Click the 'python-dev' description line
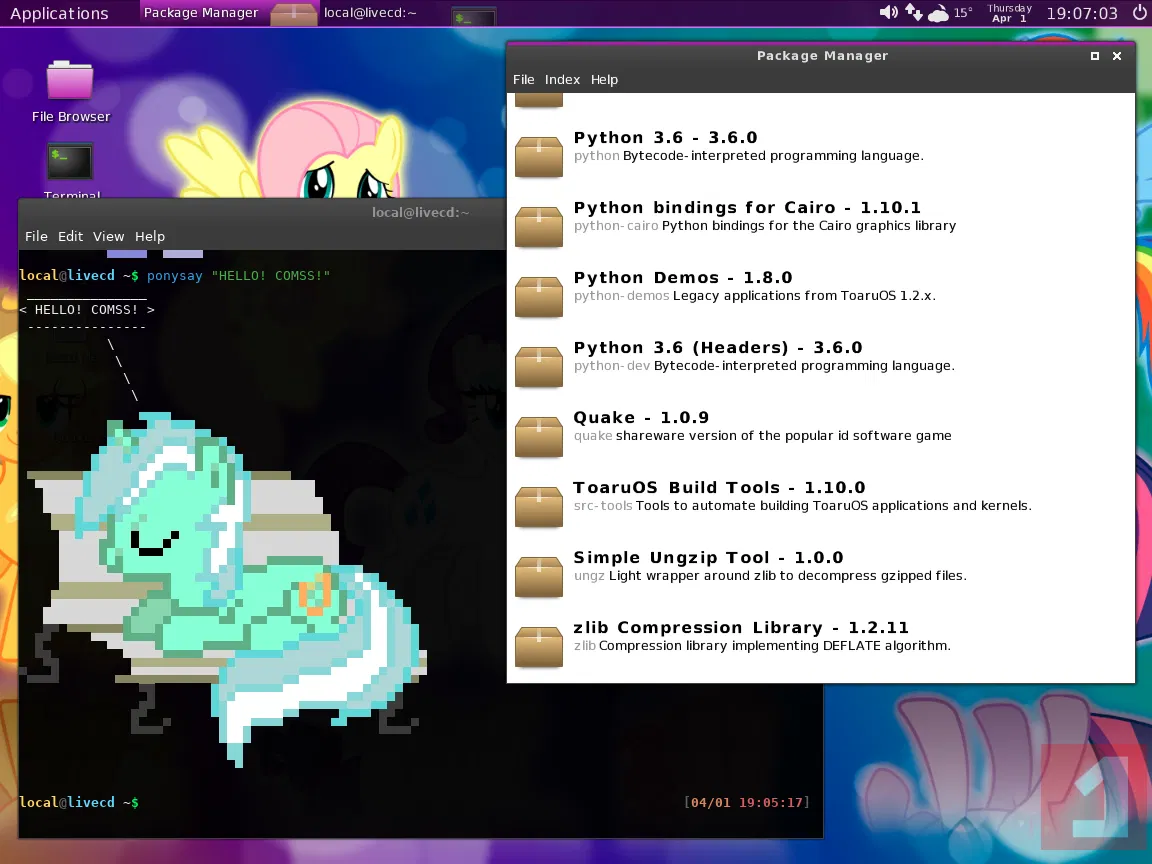Screen dimensions: 1152x864 (764, 365)
